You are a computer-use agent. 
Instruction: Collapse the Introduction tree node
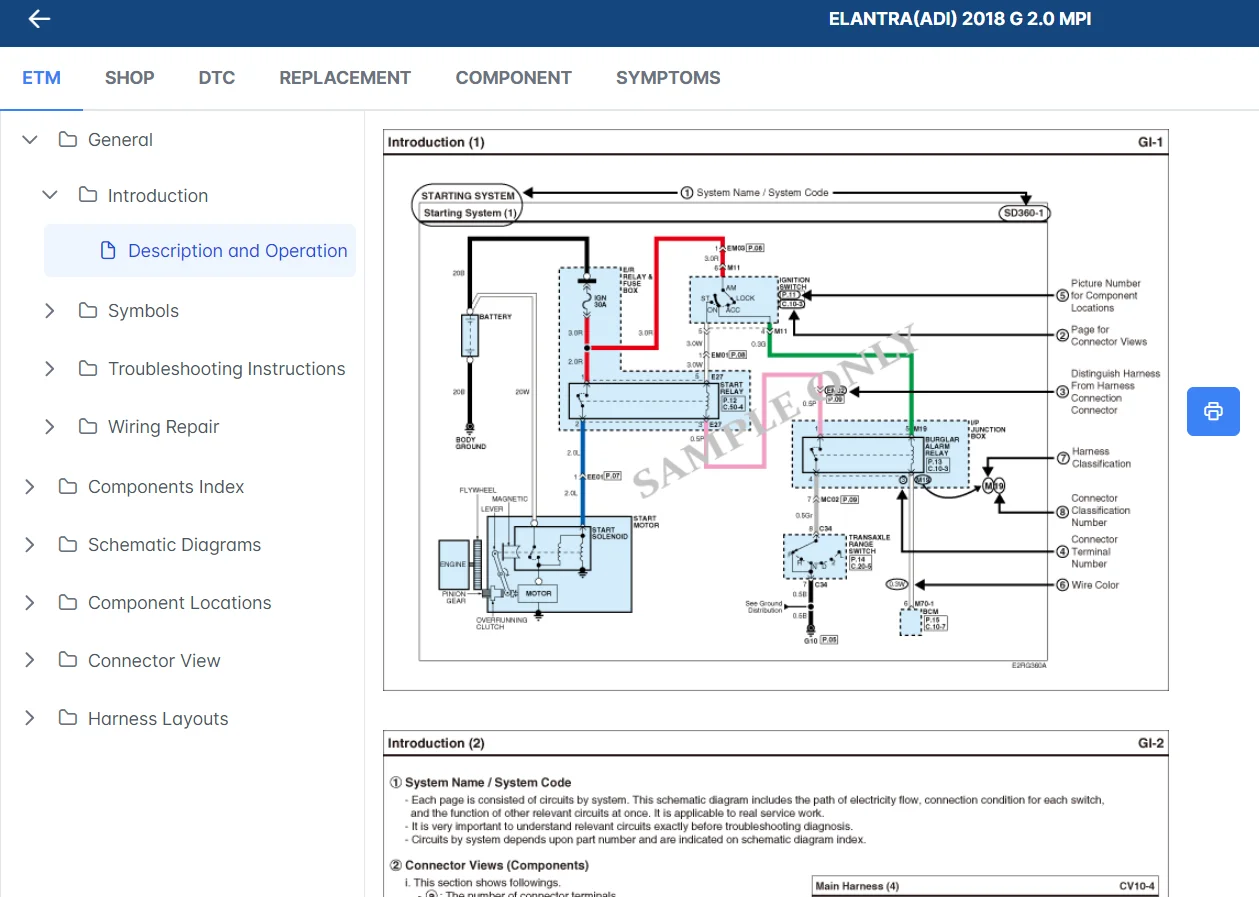tap(50, 195)
